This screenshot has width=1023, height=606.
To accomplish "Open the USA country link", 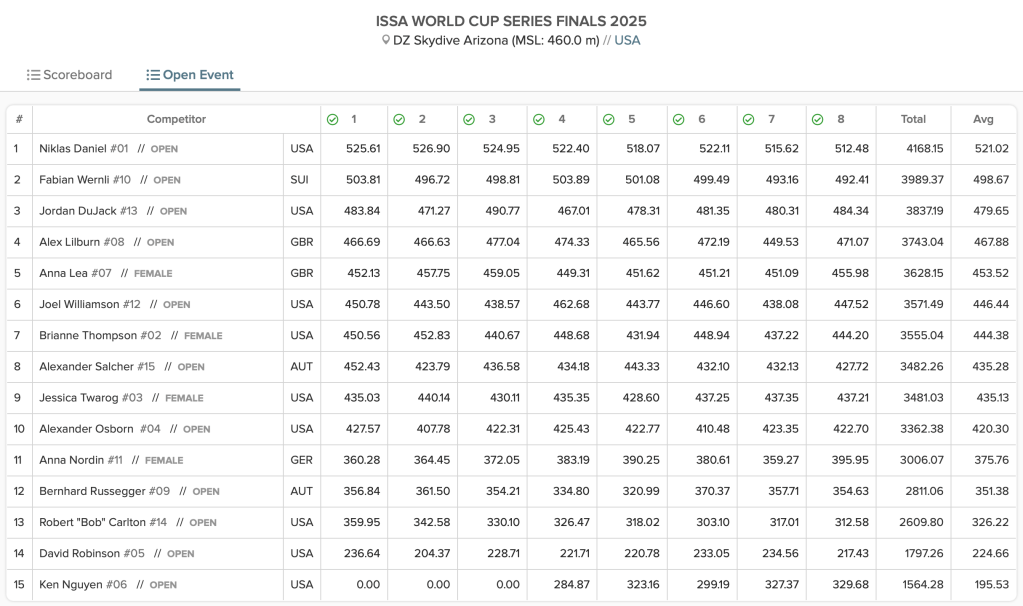I will [627, 41].
